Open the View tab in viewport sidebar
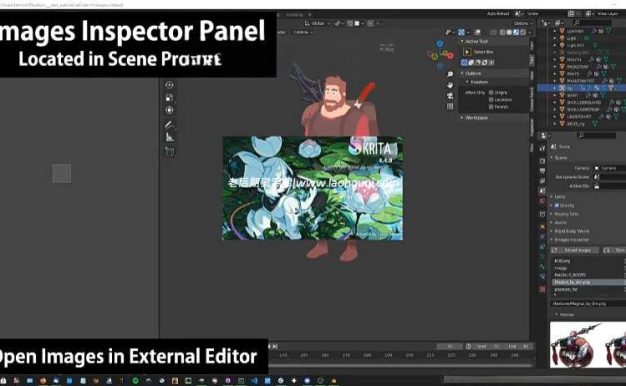This screenshot has width=626, height=386. (x=532, y=75)
